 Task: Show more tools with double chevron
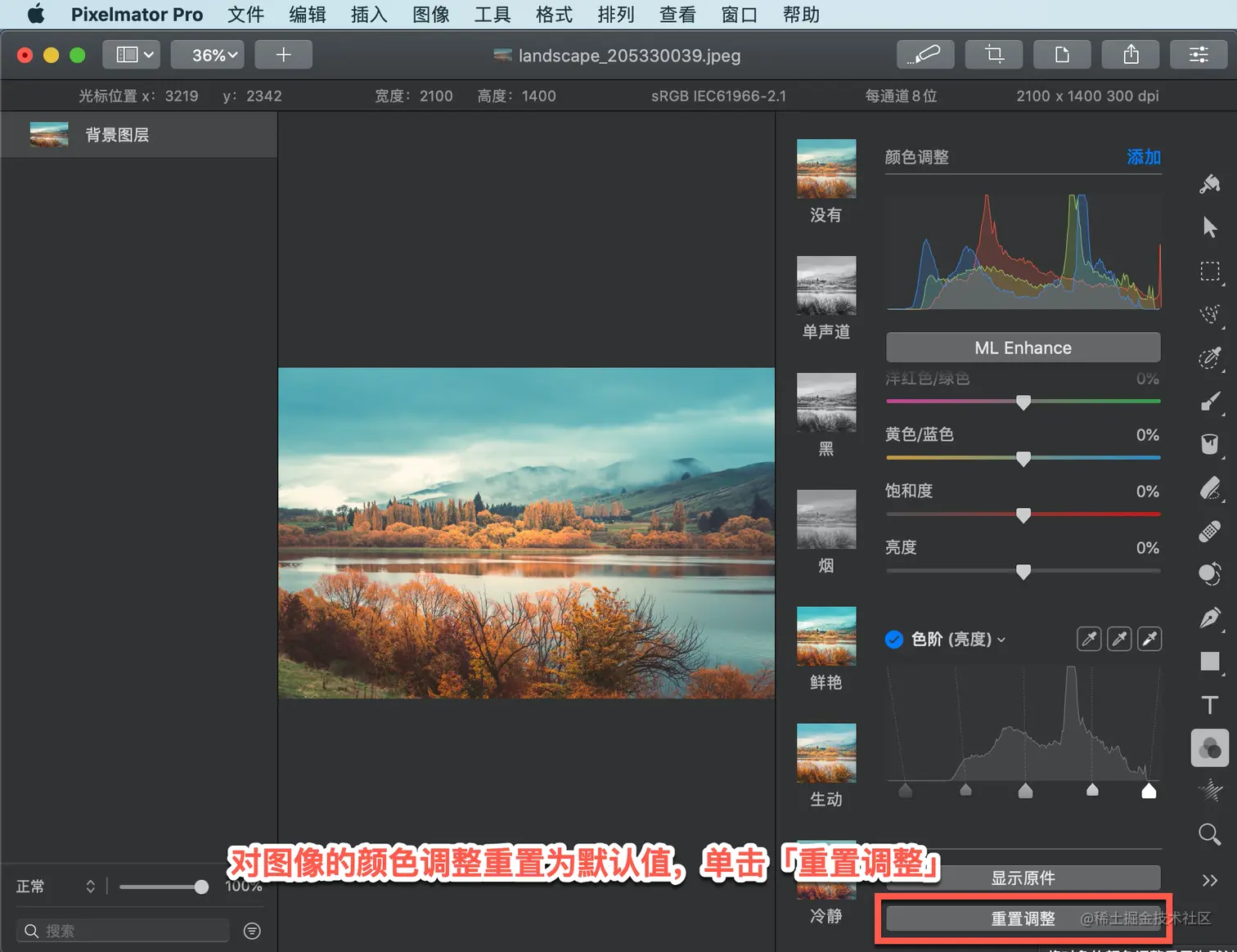tap(1210, 880)
